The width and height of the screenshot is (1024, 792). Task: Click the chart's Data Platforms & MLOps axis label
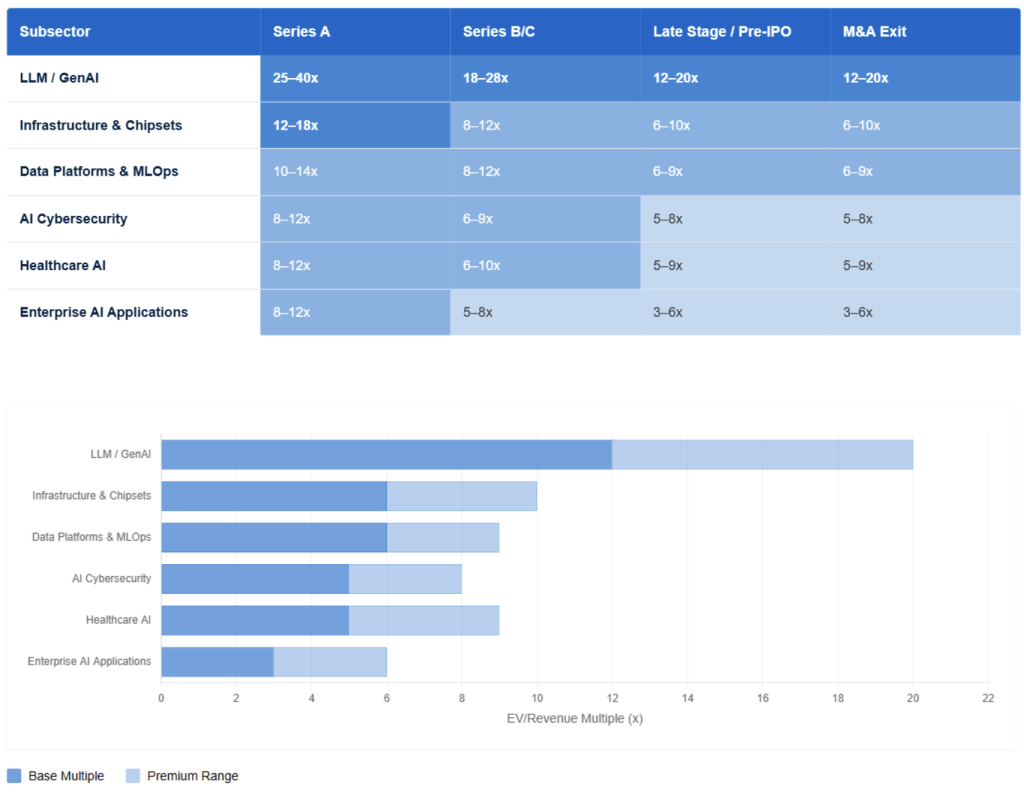[91, 537]
